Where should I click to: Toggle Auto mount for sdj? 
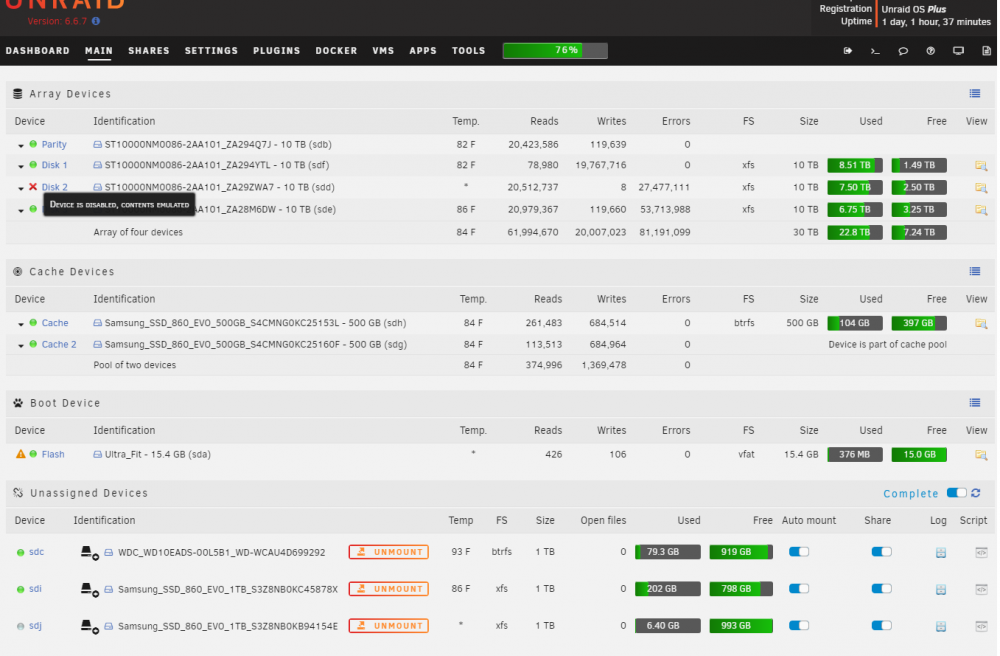(798, 625)
